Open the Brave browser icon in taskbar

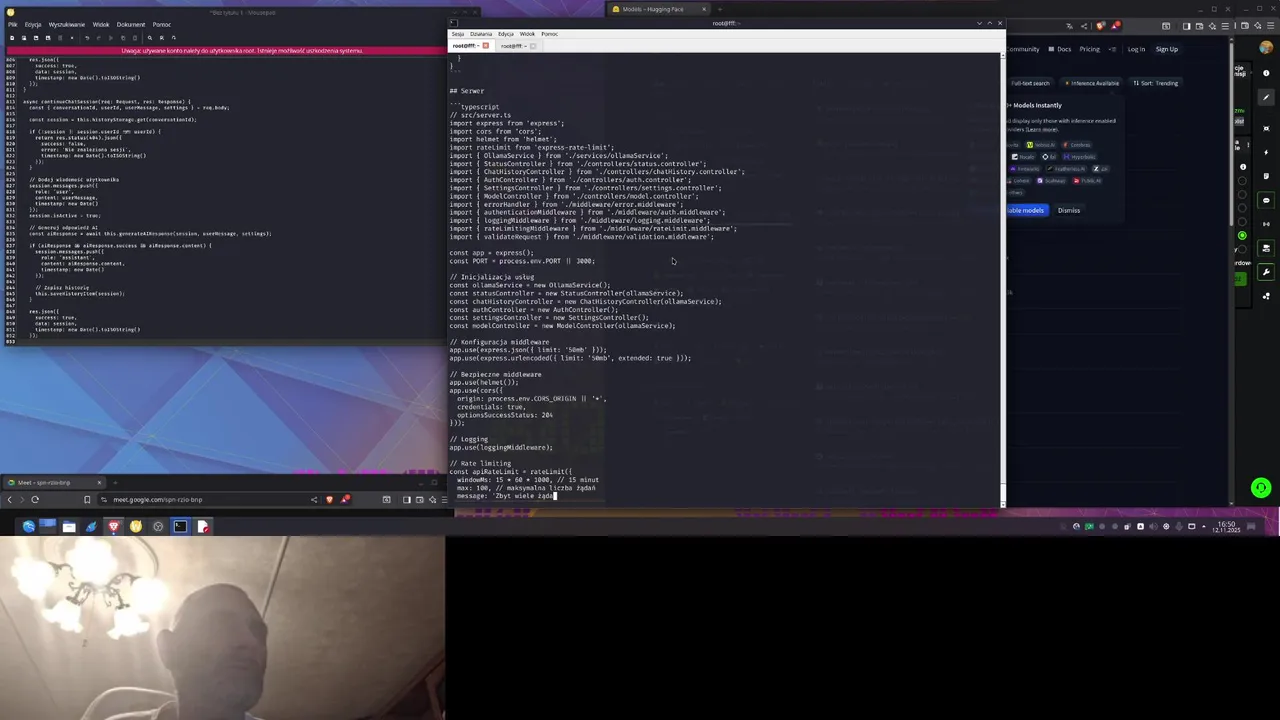[x=113, y=526]
